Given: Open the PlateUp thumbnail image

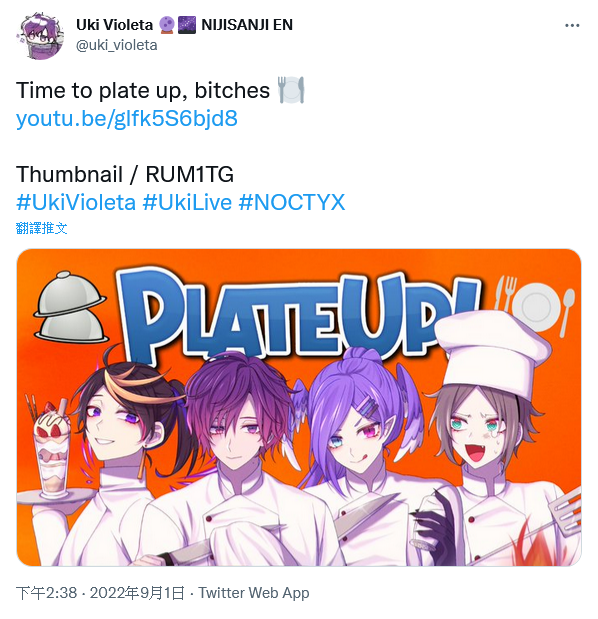Looking at the screenshot, I should pos(299,407).
